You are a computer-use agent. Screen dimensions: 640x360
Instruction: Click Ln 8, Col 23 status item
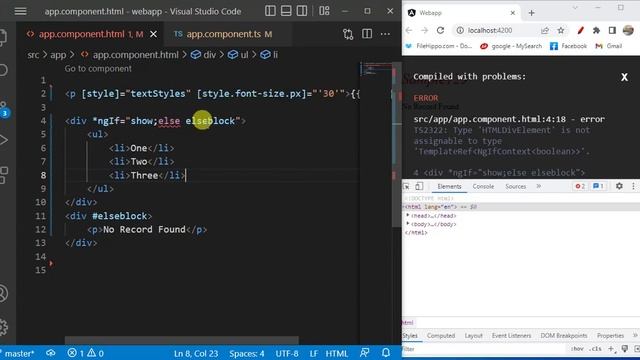[196, 353]
